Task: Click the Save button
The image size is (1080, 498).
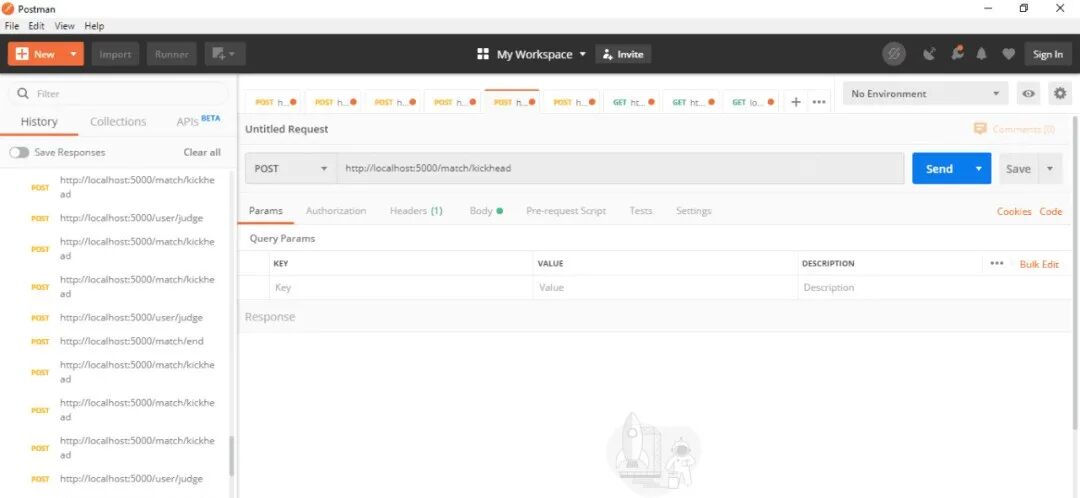Action: 1018,168
